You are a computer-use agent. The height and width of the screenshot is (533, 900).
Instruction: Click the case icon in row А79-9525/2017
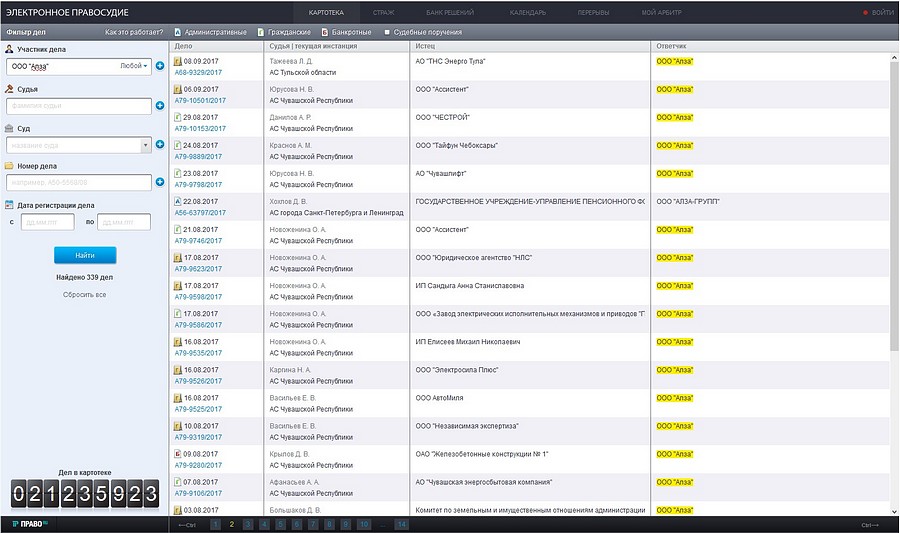178,398
